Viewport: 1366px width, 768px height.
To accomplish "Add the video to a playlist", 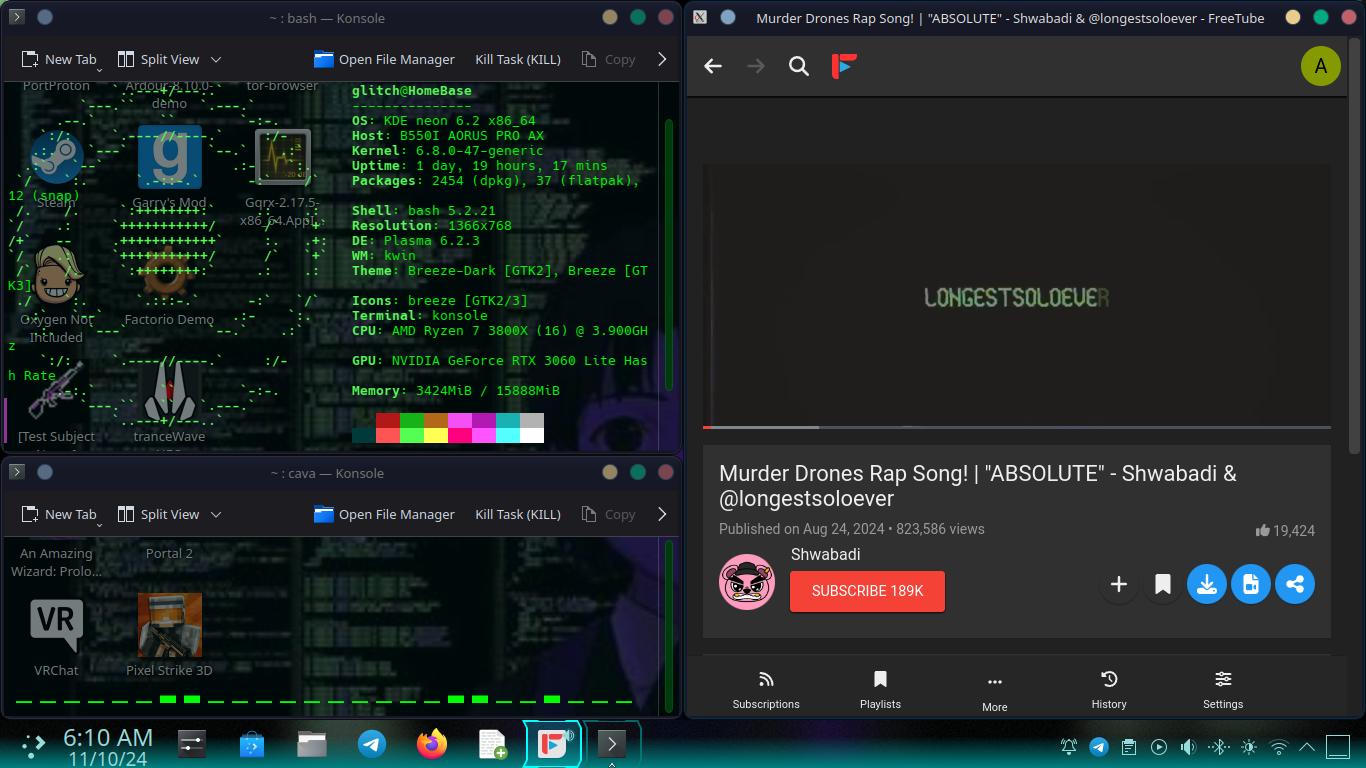I will click(1118, 584).
